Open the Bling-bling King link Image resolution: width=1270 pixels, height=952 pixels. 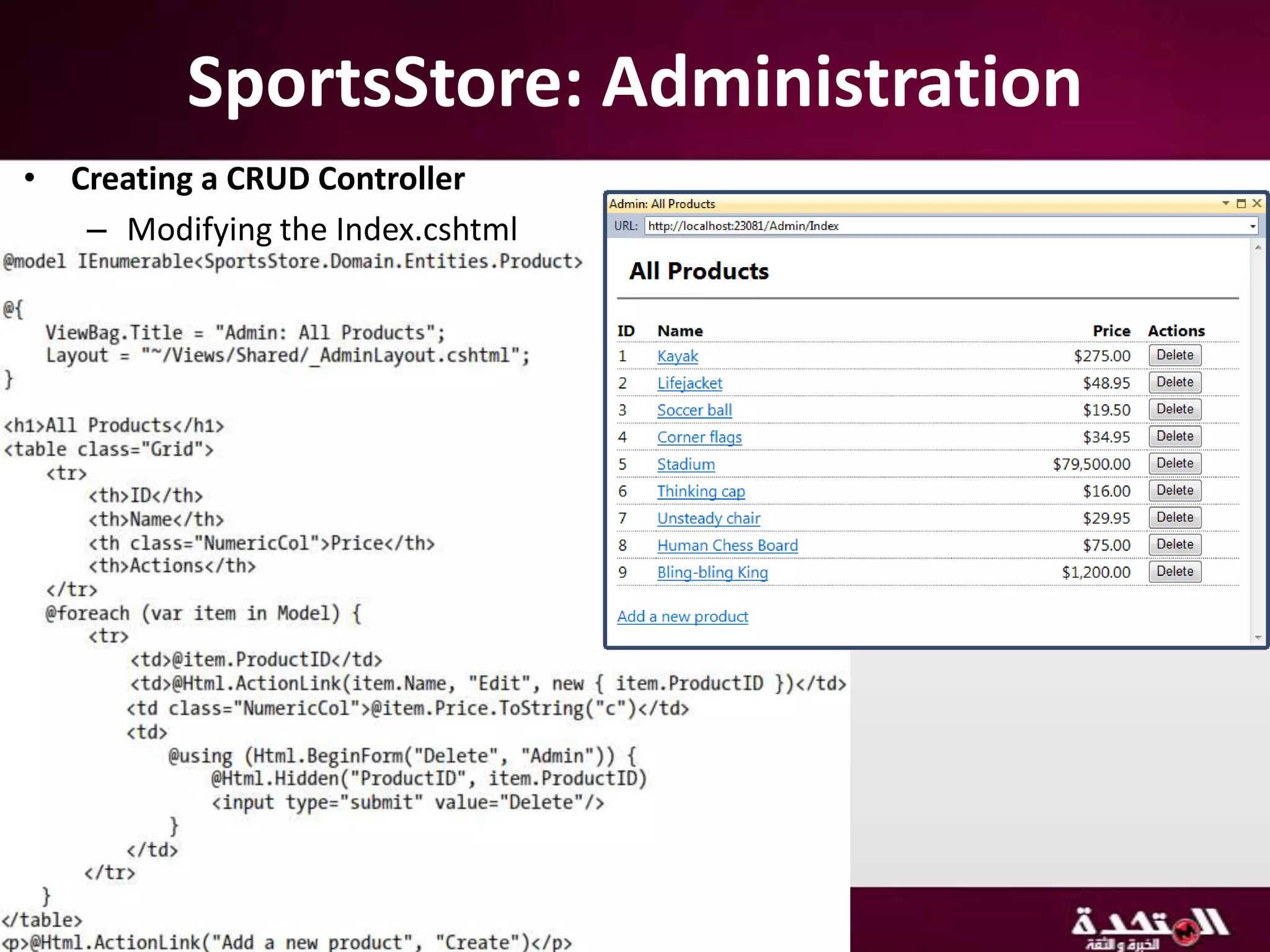tap(713, 573)
